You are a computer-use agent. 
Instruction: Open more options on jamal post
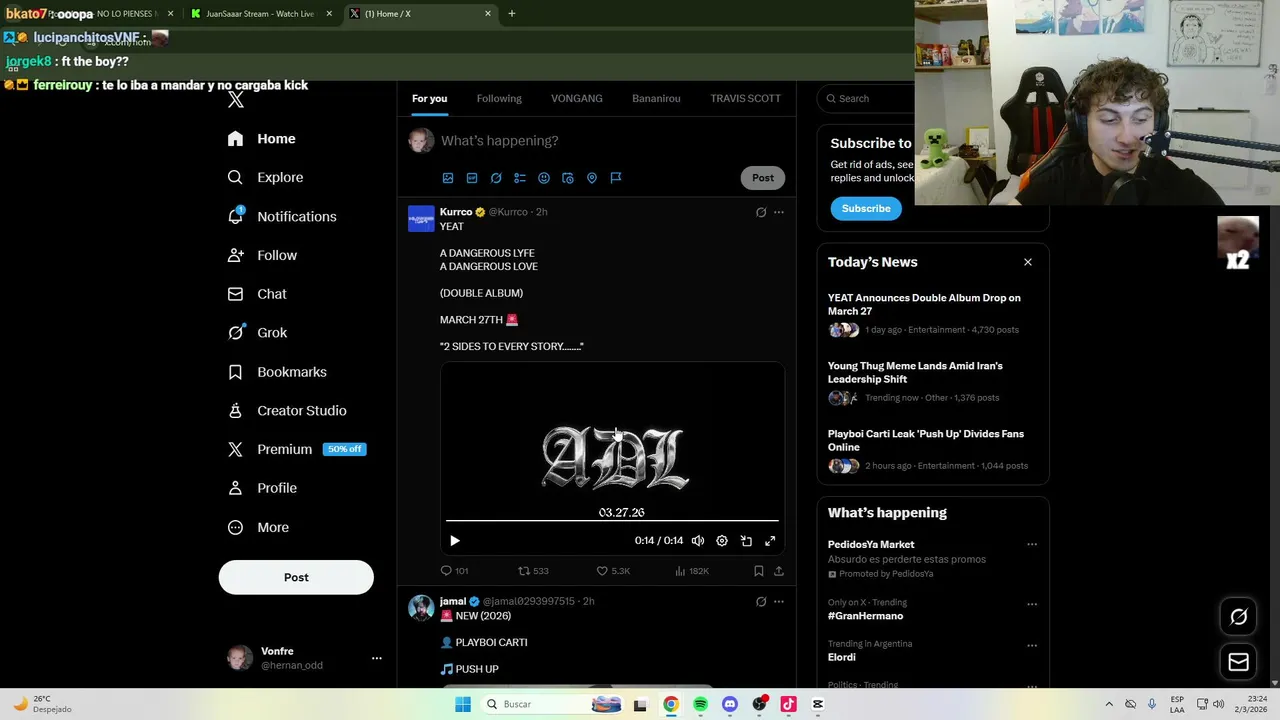779,602
